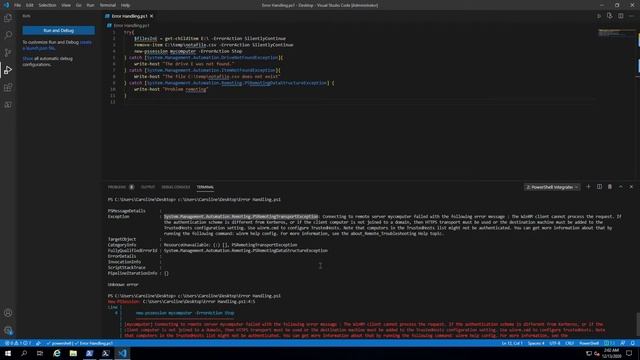Open the Go menu
Viewport: 640px width, 360px height.
pos(78,5)
